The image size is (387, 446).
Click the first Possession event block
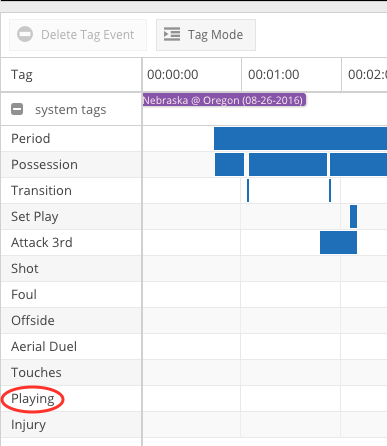pos(229,164)
